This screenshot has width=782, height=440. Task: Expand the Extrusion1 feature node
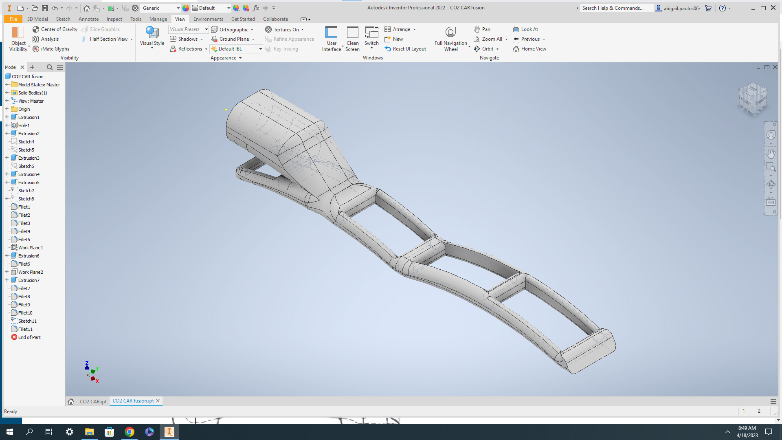click(7, 117)
